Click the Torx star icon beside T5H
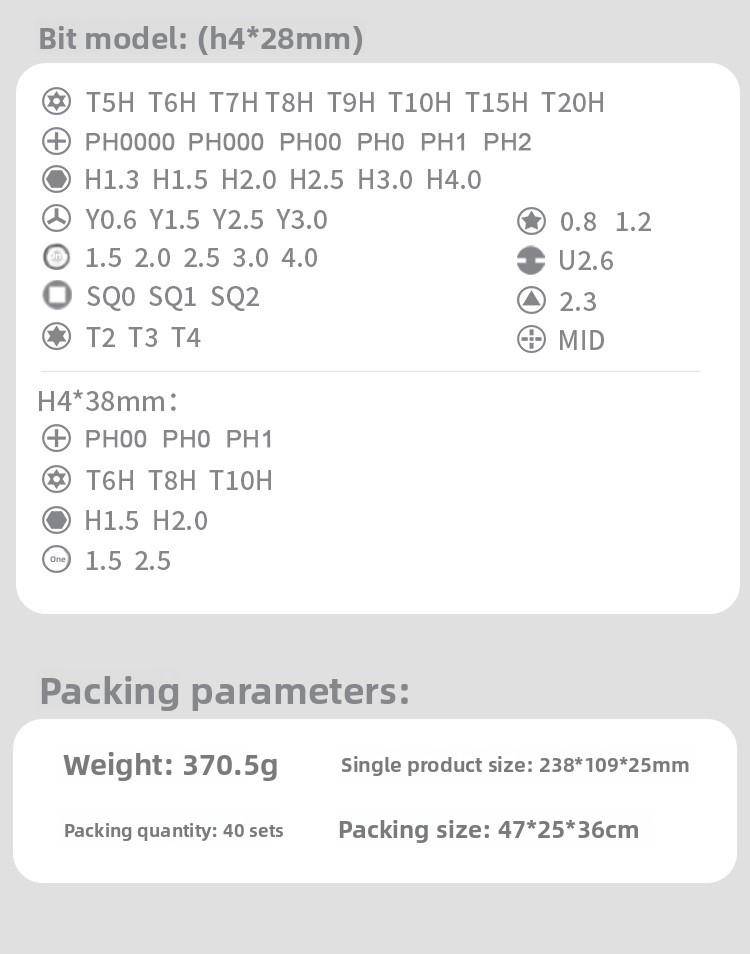This screenshot has height=954, width=750. (x=57, y=101)
